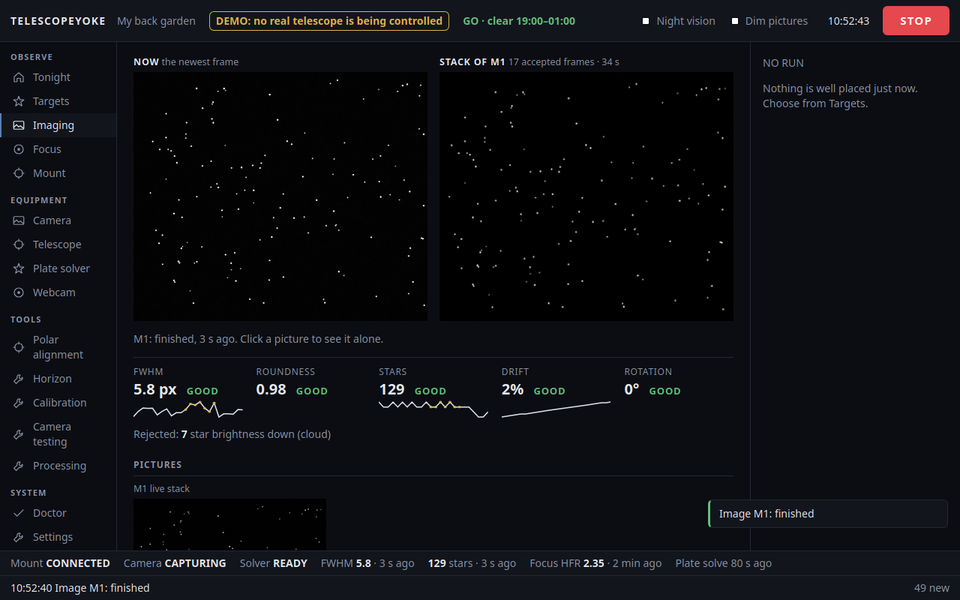
Task: Click the 49 new log counter
Action: pos(931,588)
